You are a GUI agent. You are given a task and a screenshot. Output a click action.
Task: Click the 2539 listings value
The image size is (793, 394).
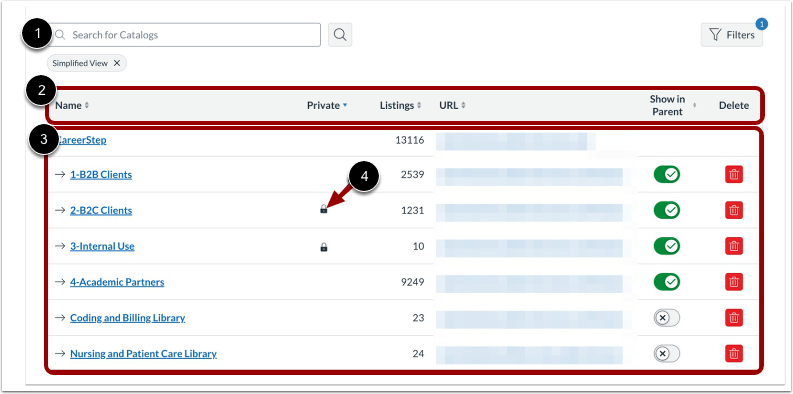coord(412,174)
